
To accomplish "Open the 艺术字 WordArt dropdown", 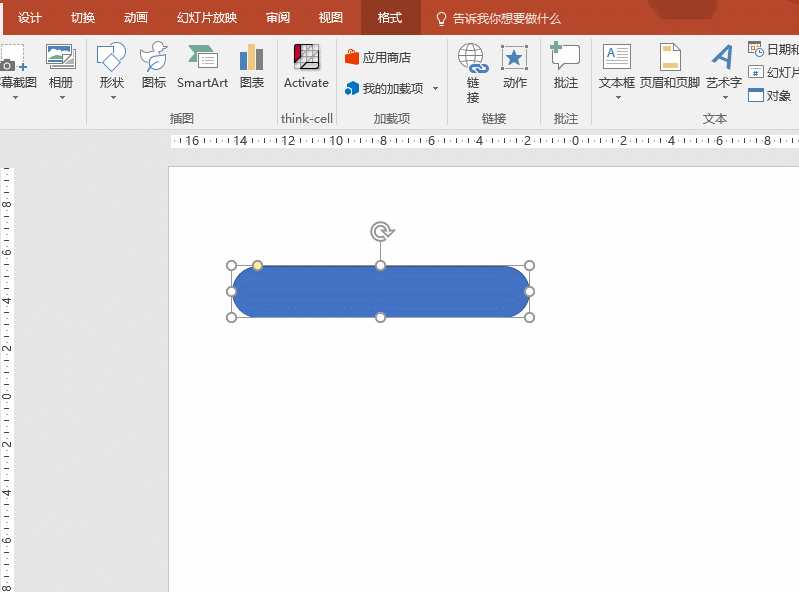I will click(724, 97).
